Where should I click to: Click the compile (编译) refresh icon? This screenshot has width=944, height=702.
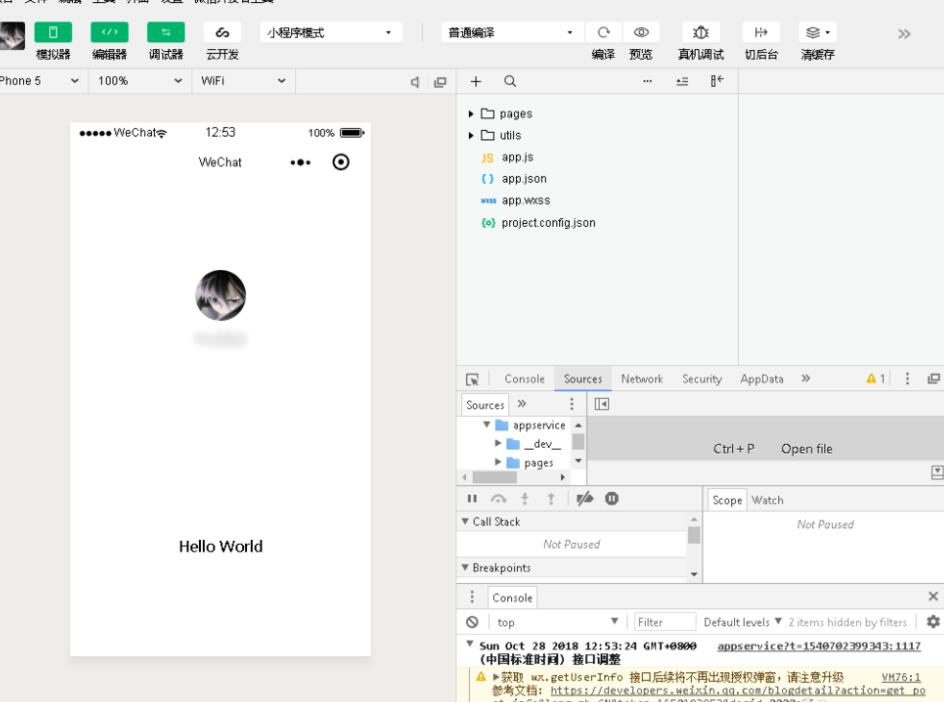(x=604, y=33)
